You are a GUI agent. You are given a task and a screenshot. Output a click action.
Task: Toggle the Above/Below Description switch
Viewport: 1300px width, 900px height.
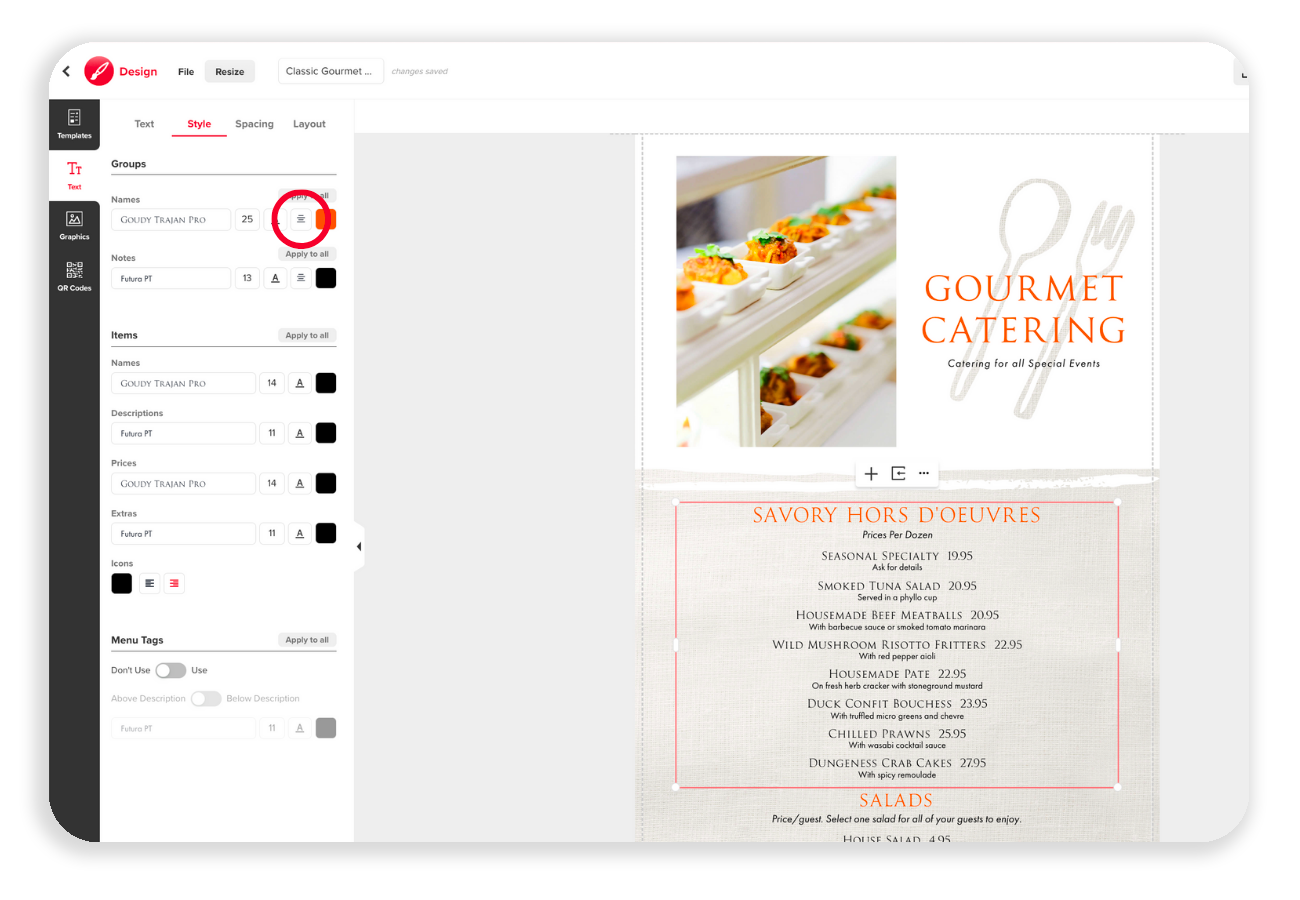(206, 698)
